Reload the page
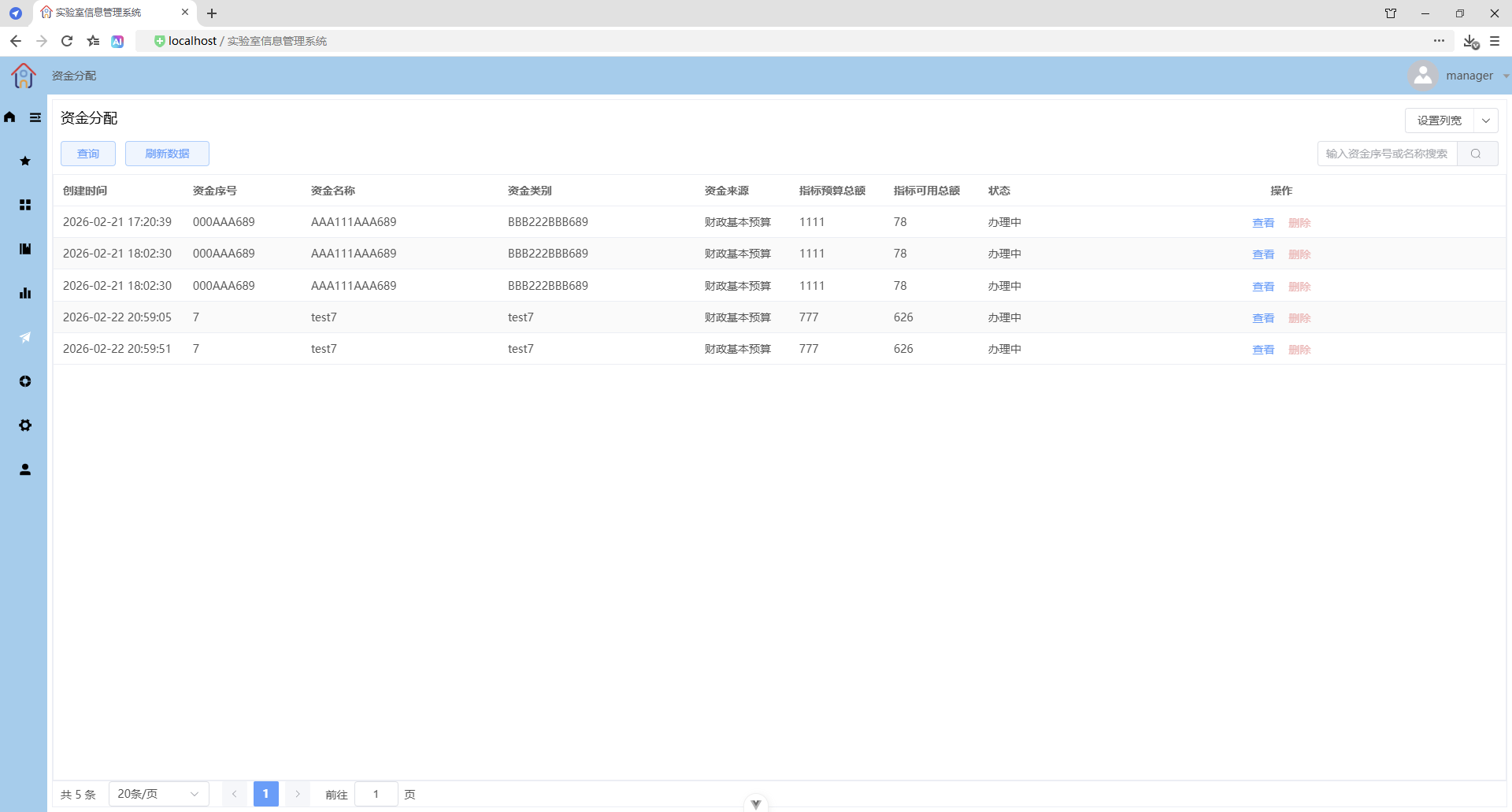 [x=67, y=41]
